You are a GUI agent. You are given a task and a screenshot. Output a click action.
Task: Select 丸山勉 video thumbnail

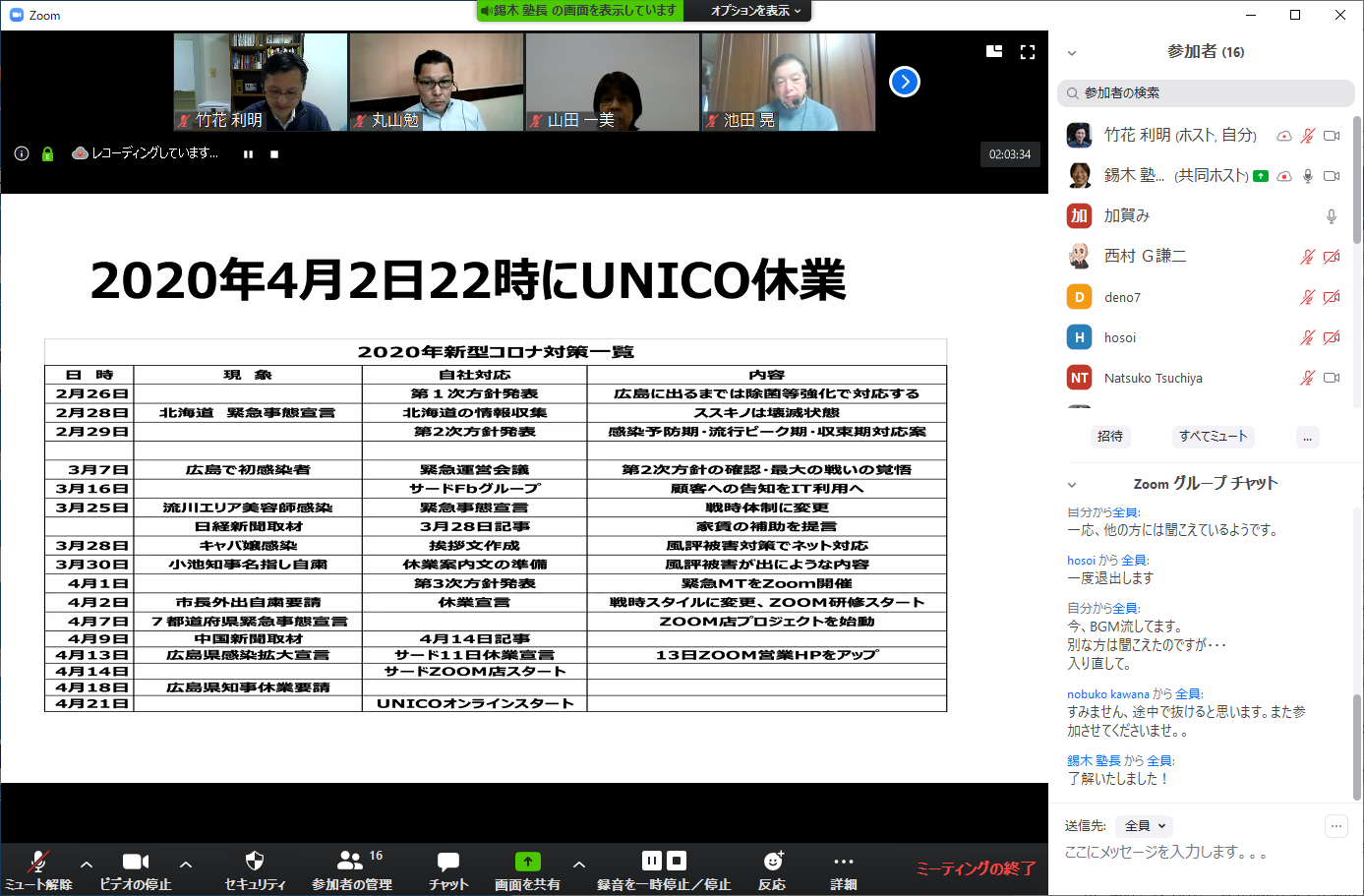click(437, 82)
